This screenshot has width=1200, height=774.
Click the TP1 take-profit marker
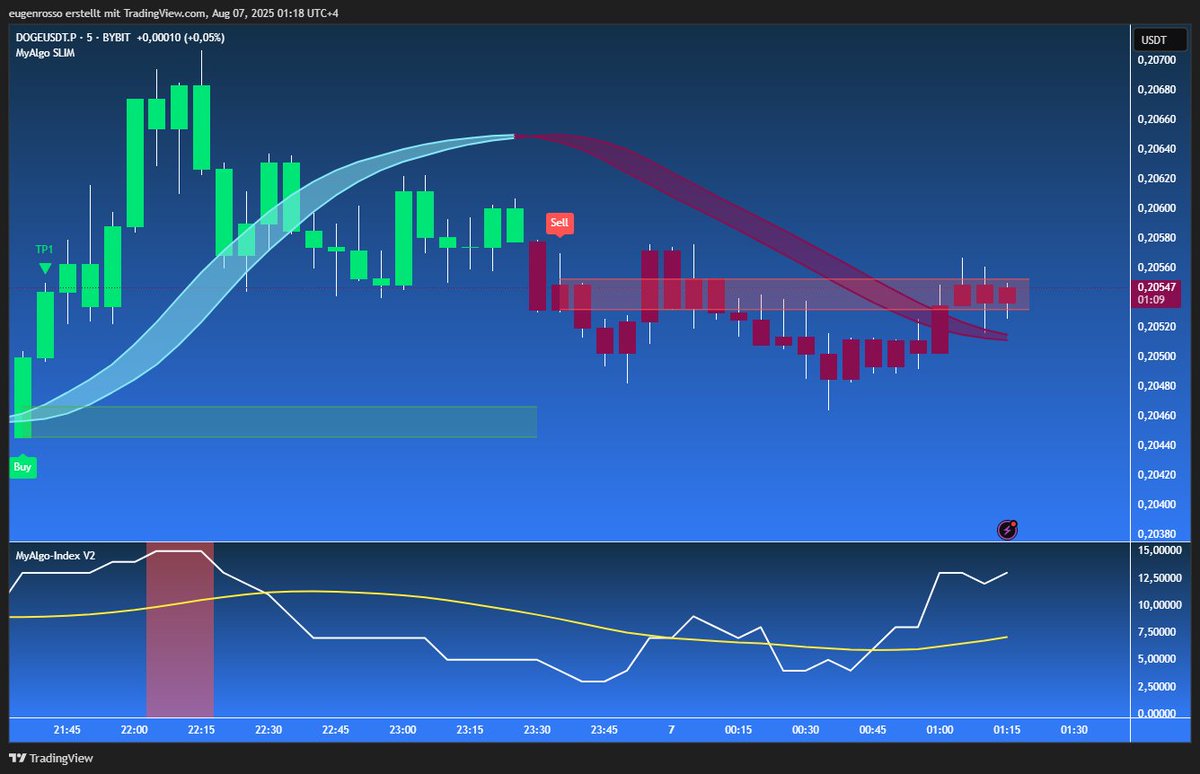pos(44,256)
